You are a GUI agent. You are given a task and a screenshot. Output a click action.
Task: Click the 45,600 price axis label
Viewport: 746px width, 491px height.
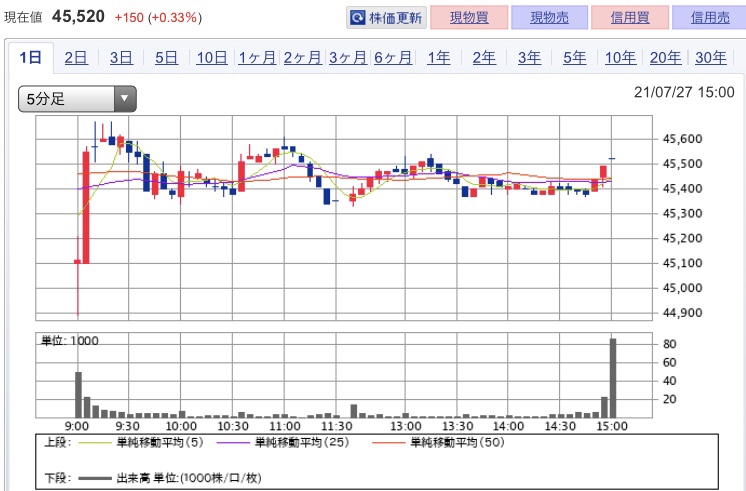coord(682,139)
